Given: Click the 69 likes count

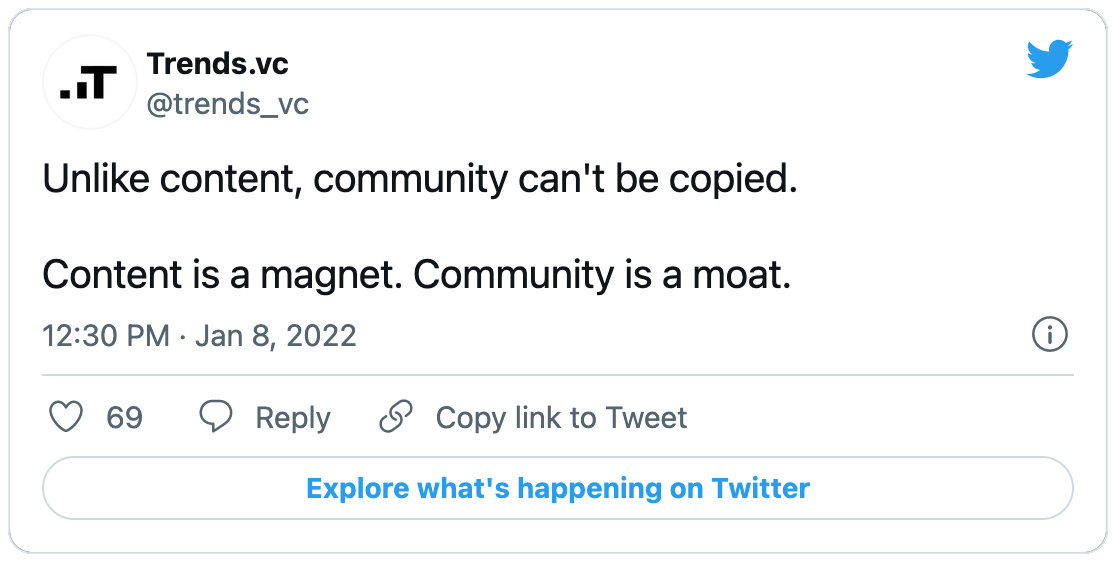Looking at the screenshot, I should (x=125, y=418).
